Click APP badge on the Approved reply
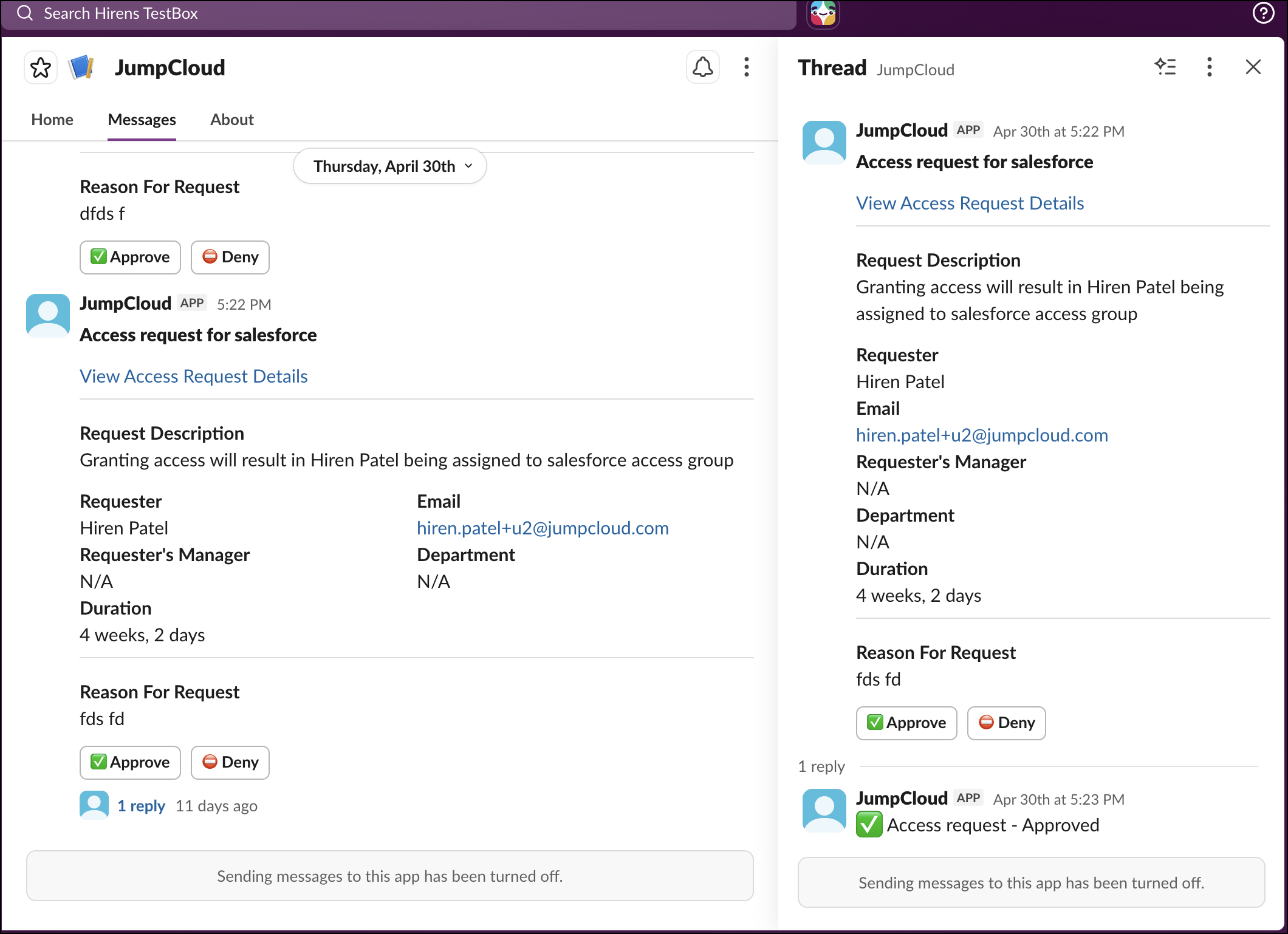 coord(968,798)
